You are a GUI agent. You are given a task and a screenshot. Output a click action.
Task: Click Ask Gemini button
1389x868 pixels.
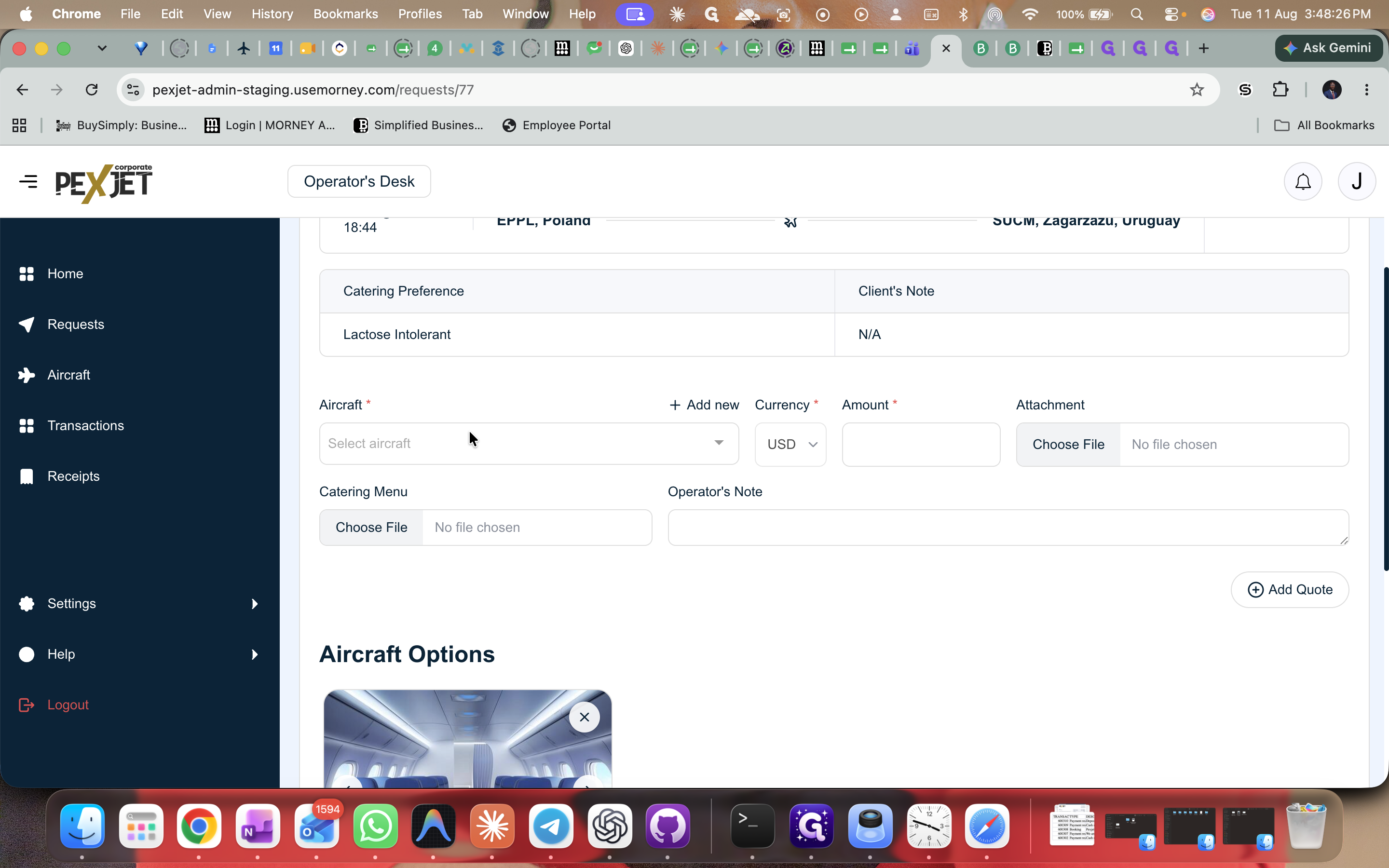[x=1328, y=48]
